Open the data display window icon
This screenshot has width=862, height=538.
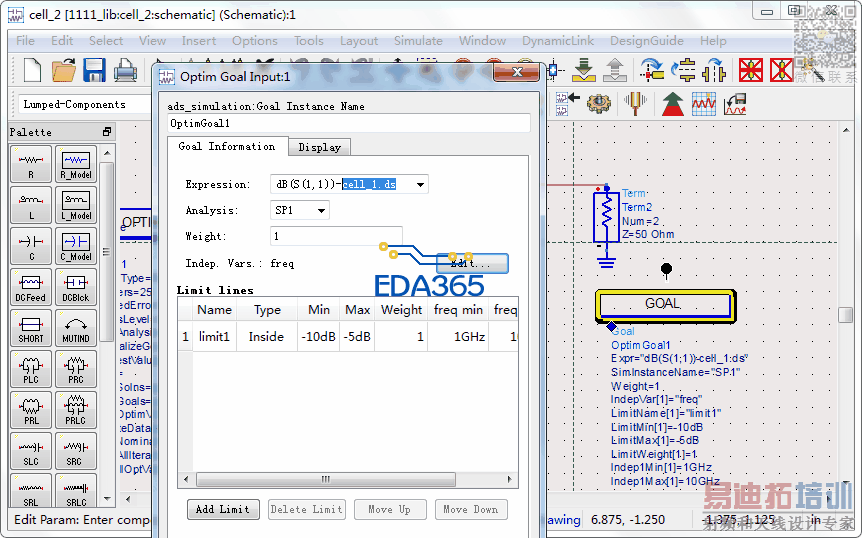(x=704, y=103)
